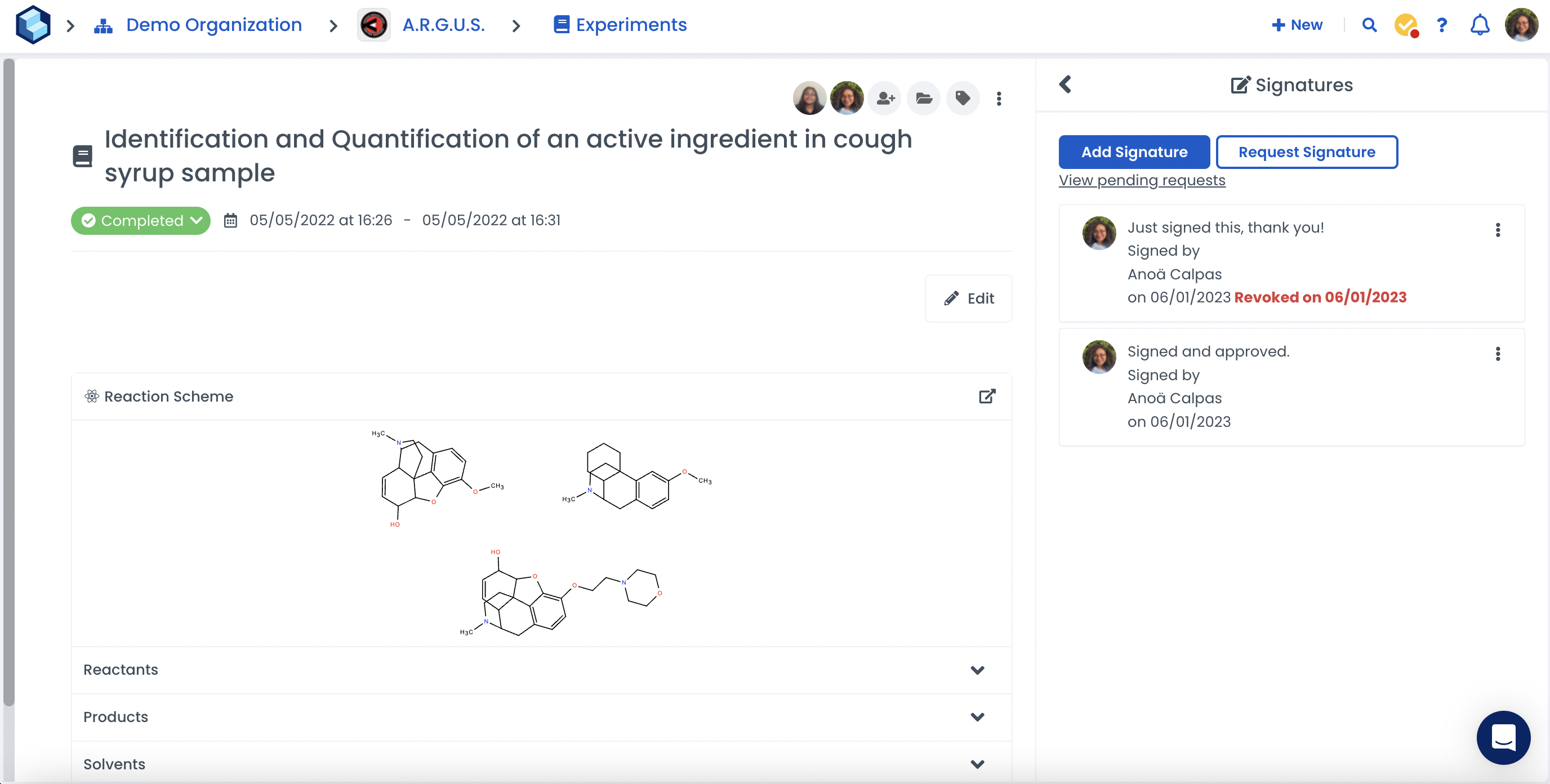
Task: Click the add collaborator icon
Action: (x=884, y=98)
